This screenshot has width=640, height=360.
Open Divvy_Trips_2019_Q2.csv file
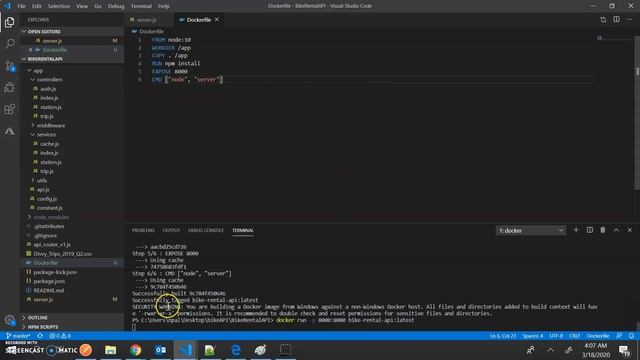[x=62, y=254]
